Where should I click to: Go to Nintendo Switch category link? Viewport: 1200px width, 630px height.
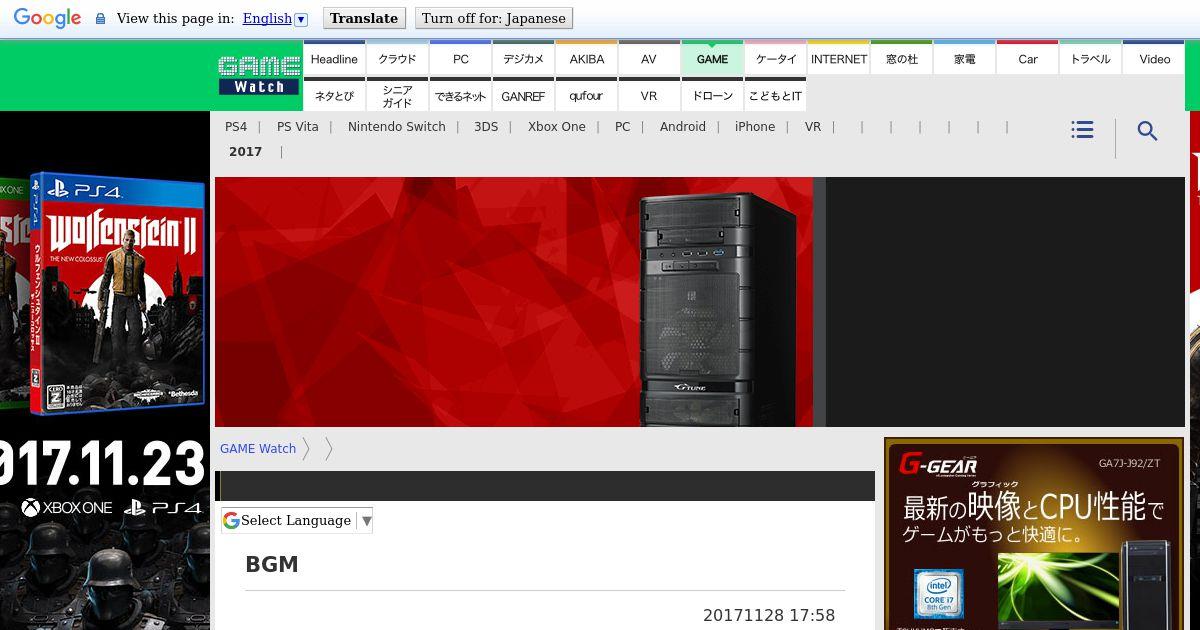(x=397, y=127)
